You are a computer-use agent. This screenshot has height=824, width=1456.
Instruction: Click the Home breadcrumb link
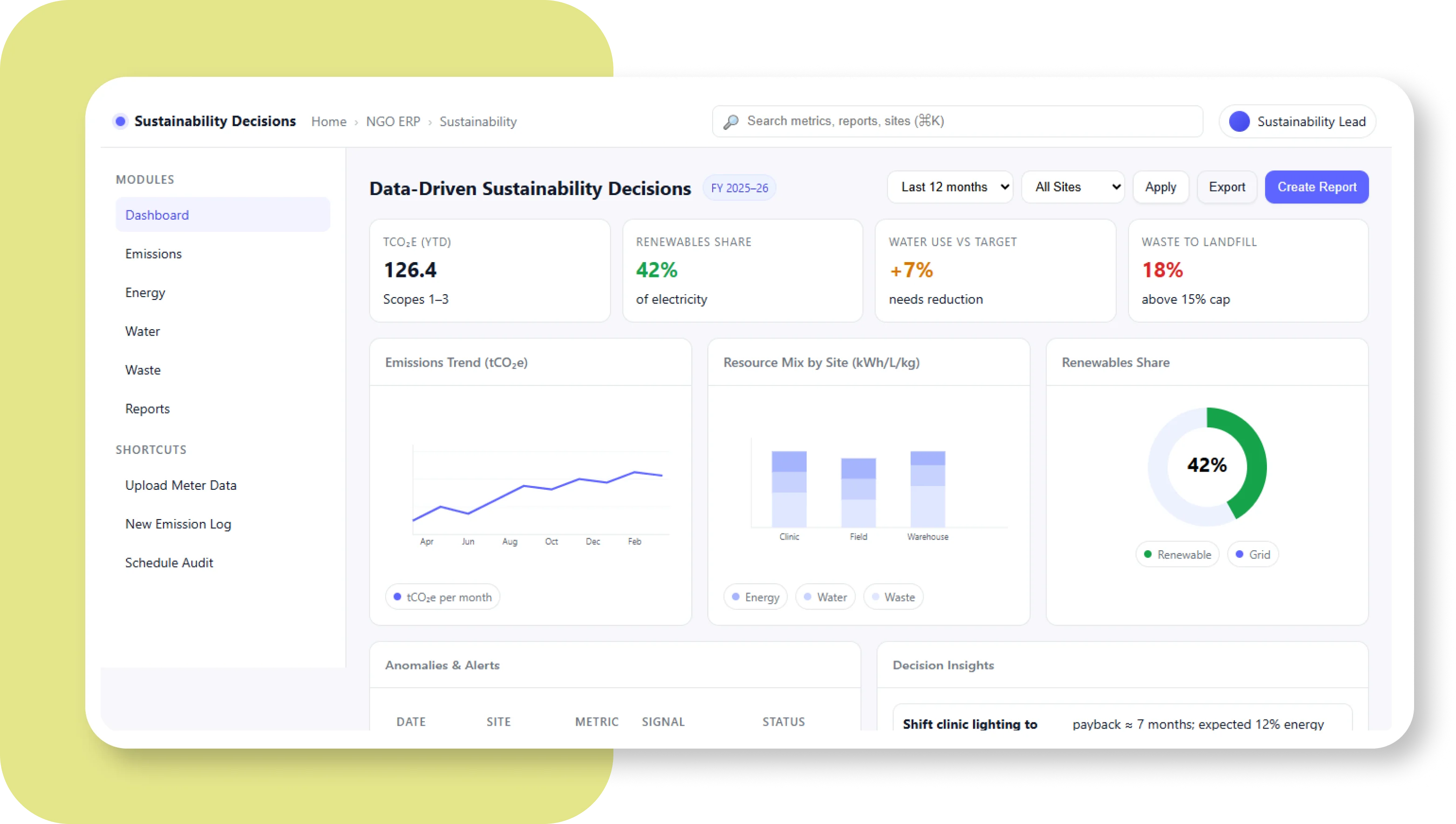pyautogui.click(x=328, y=121)
